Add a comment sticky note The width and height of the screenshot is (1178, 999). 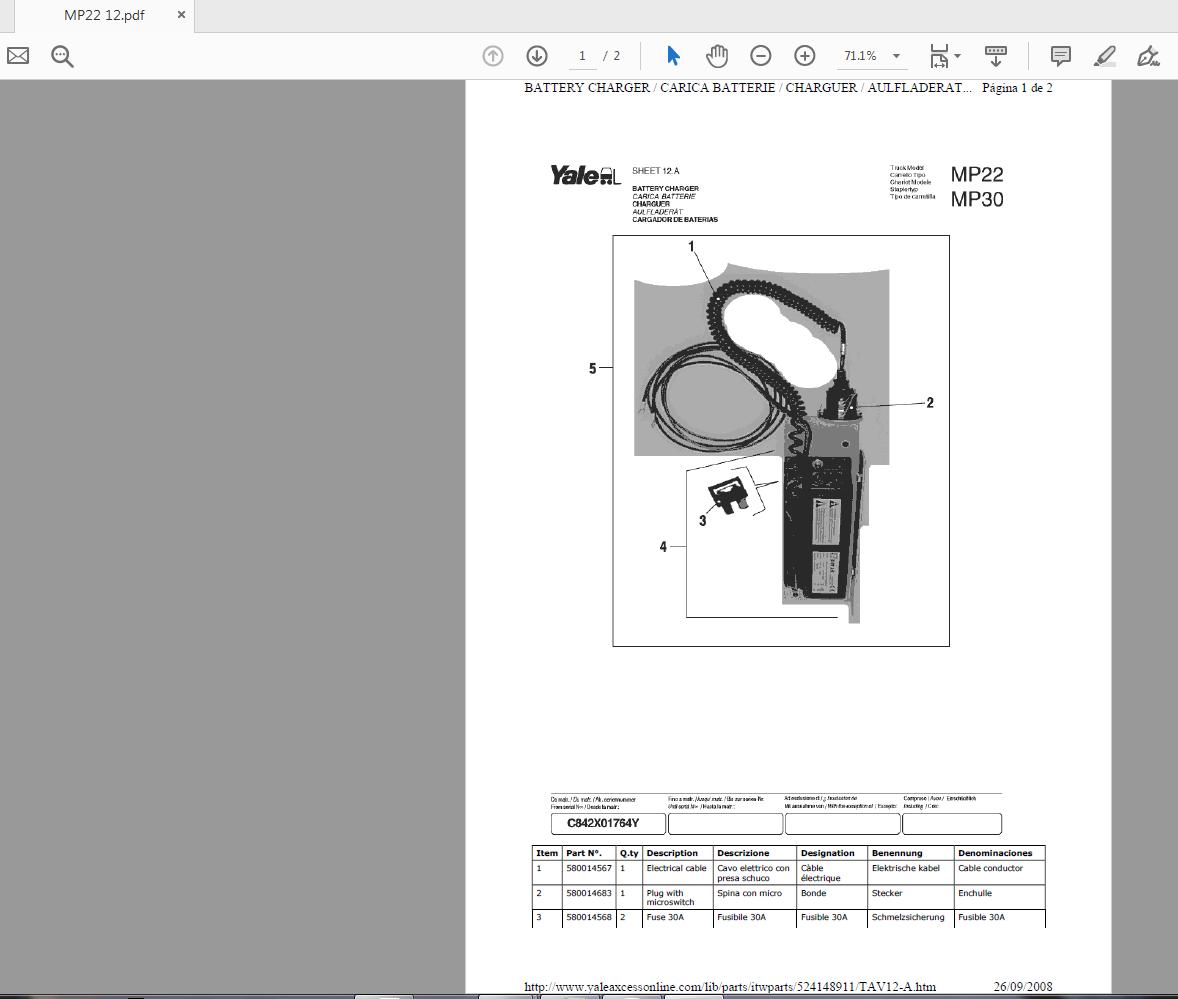(1060, 56)
